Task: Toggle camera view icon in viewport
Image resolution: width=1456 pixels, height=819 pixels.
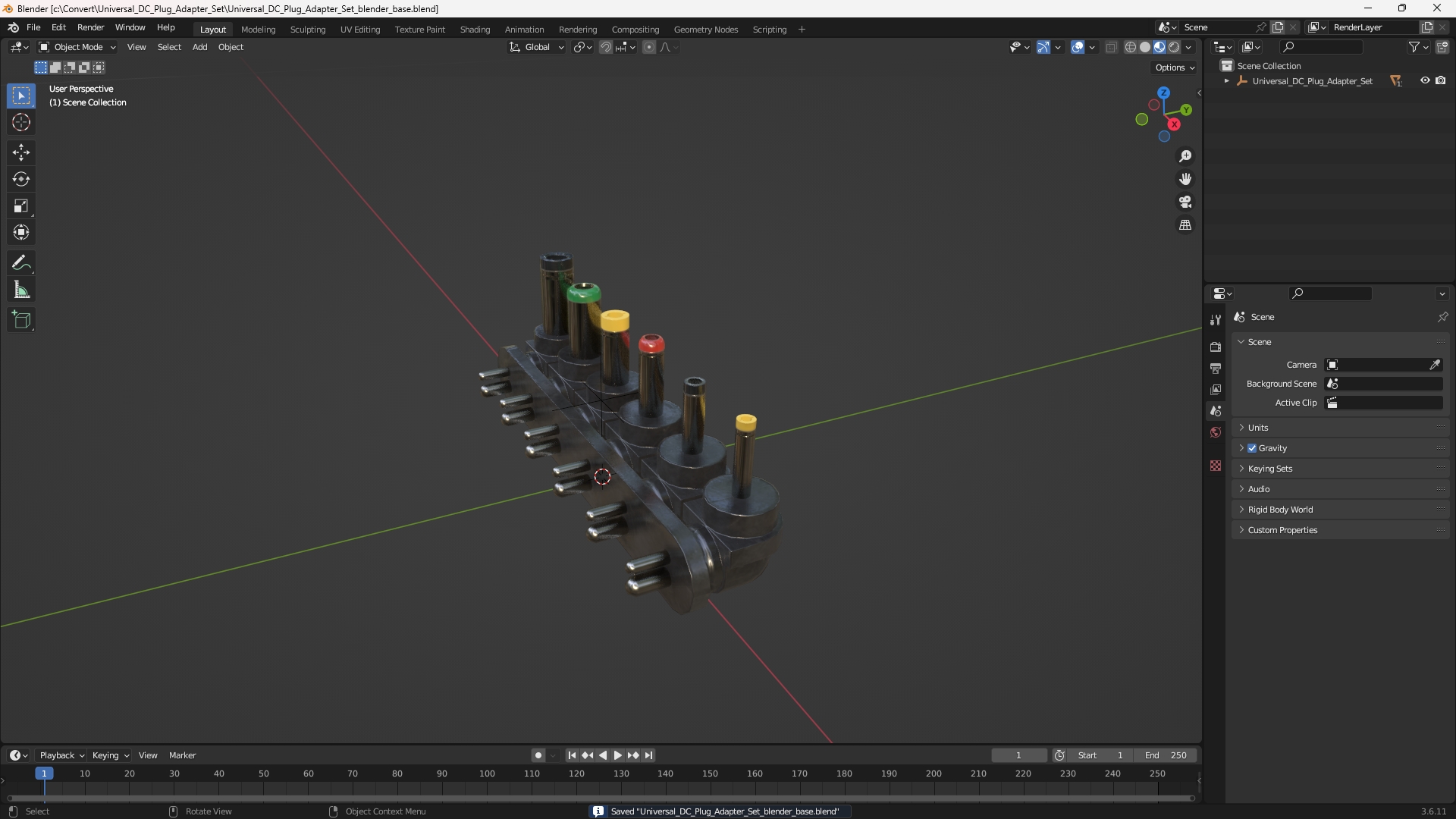Action: (x=1185, y=202)
